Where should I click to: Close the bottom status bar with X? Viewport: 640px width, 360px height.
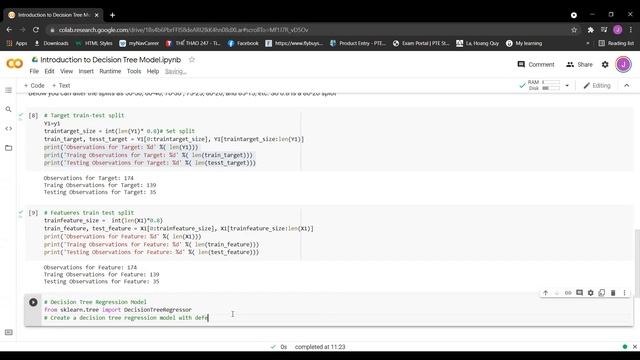click(x=635, y=347)
